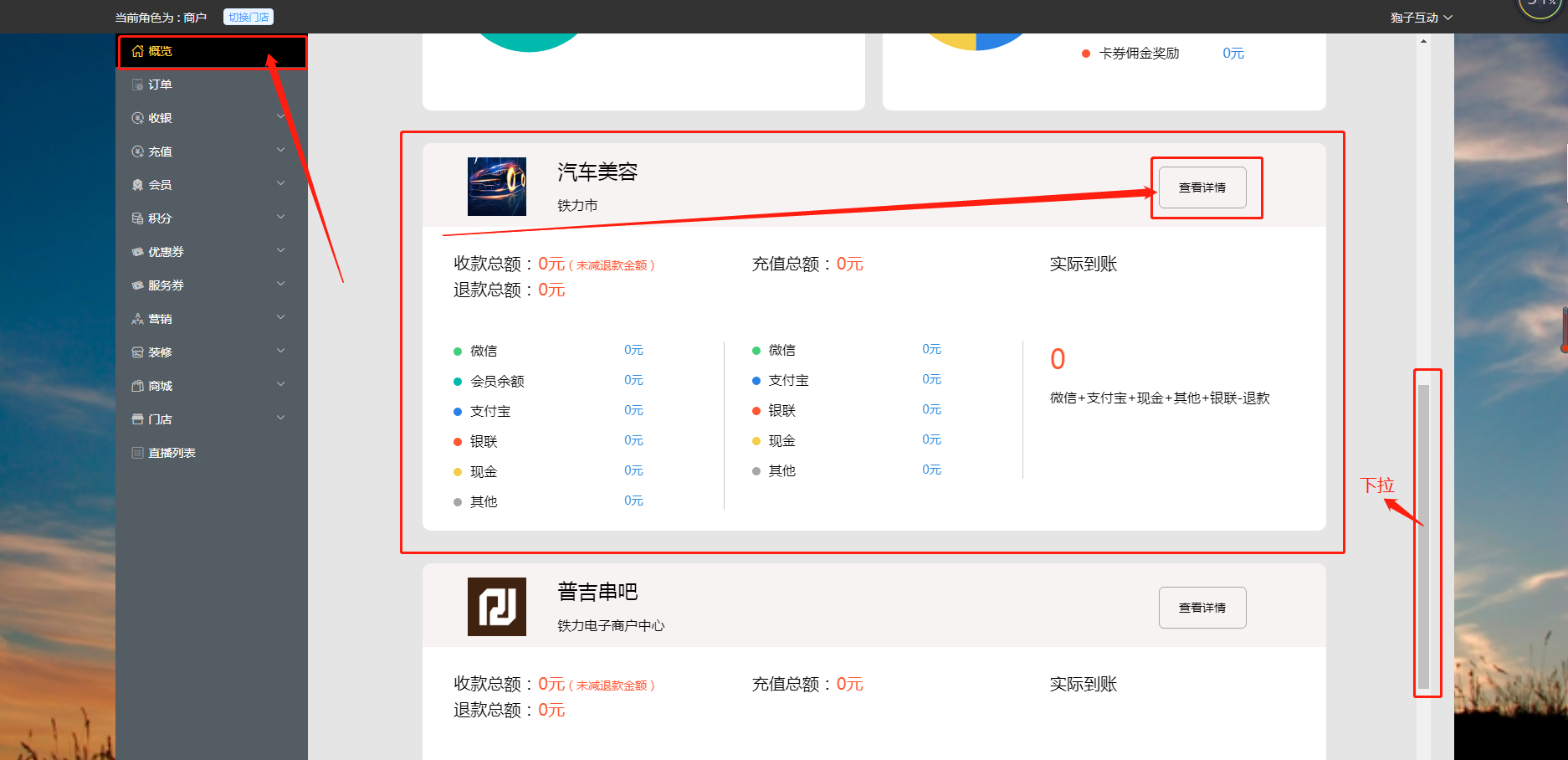Open the 订单 menu item
1568x760 pixels.
pyautogui.click(x=212, y=85)
